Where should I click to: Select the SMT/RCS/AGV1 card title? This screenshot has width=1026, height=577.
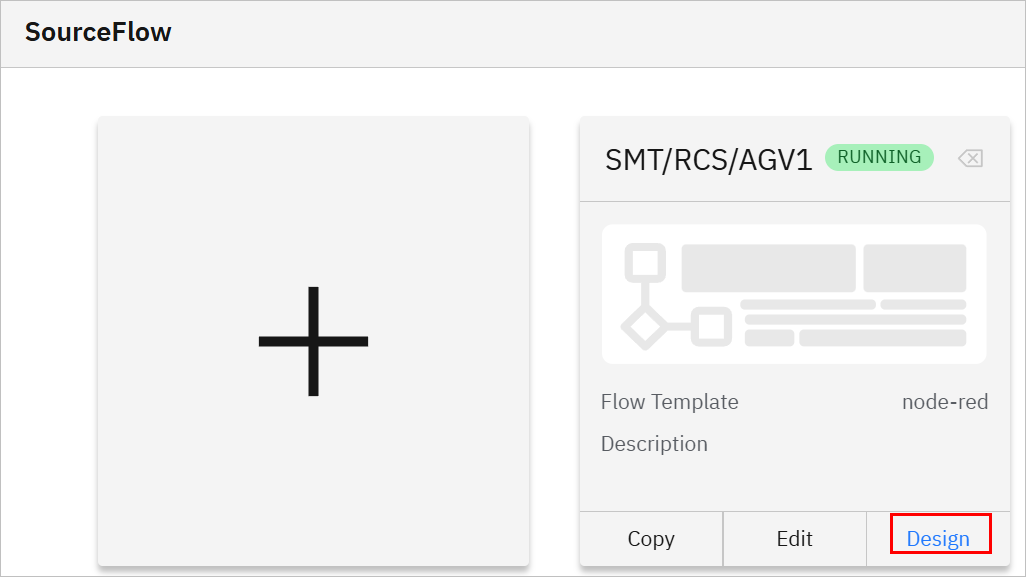tap(708, 160)
